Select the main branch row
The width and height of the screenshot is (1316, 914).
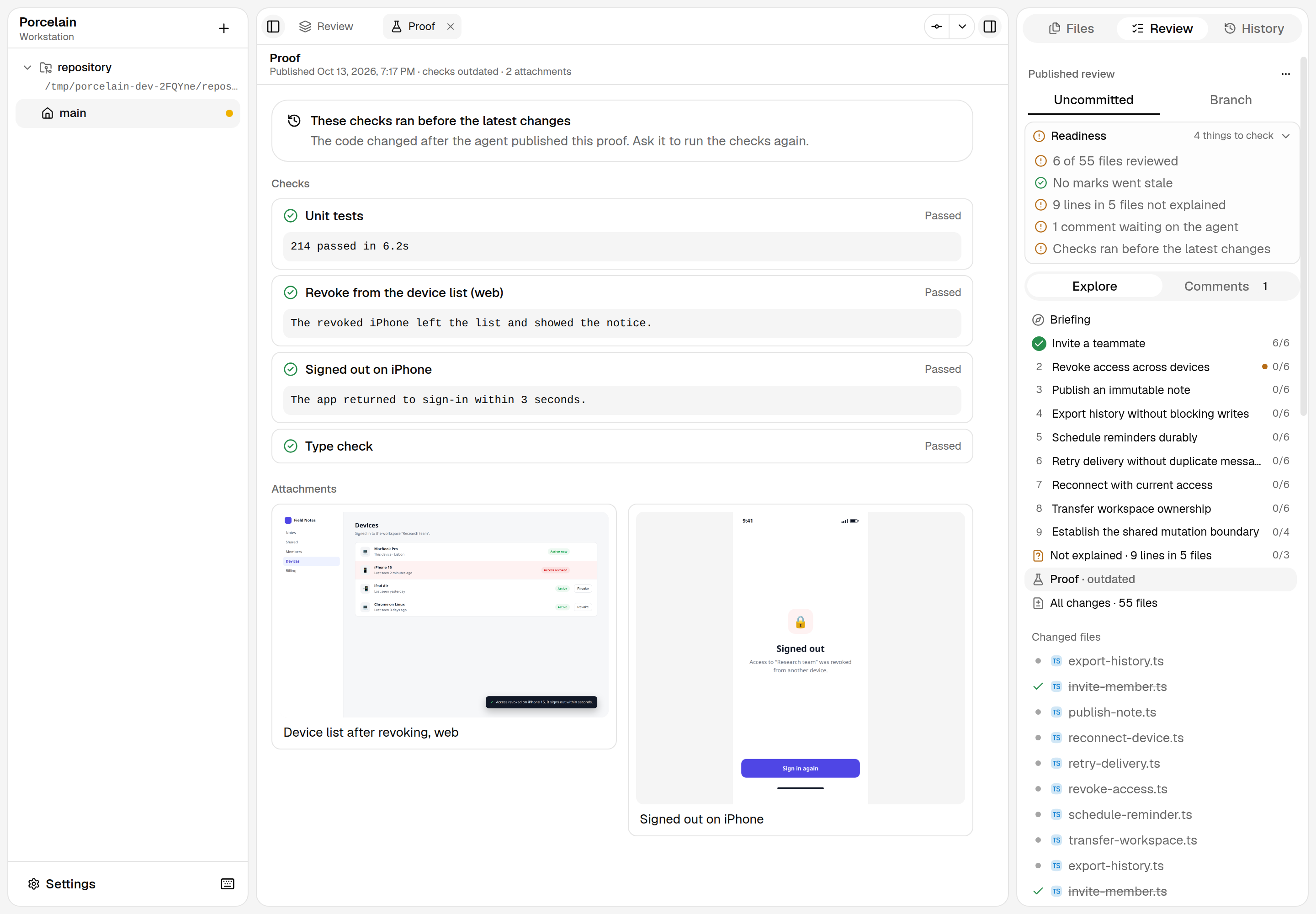127,113
